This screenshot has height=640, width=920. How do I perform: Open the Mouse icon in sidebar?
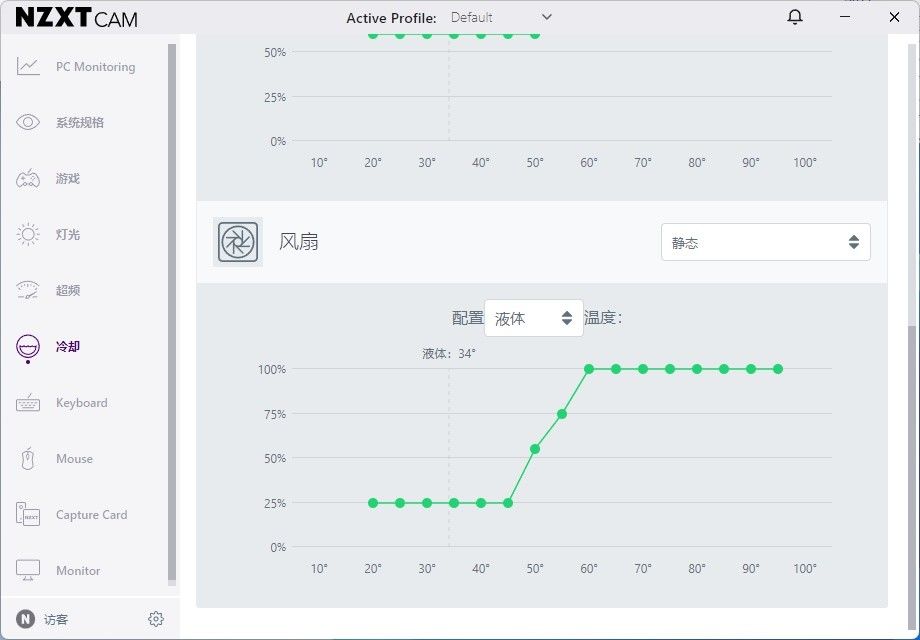click(x=28, y=459)
